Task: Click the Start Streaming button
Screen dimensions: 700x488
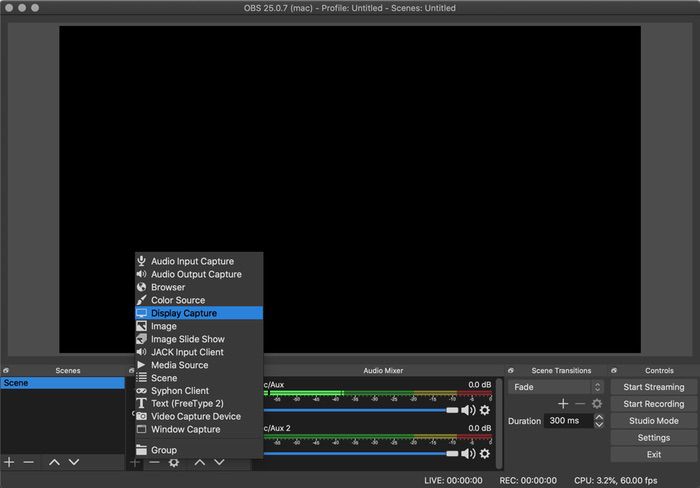Action: pyautogui.click(x=653, y=387)
